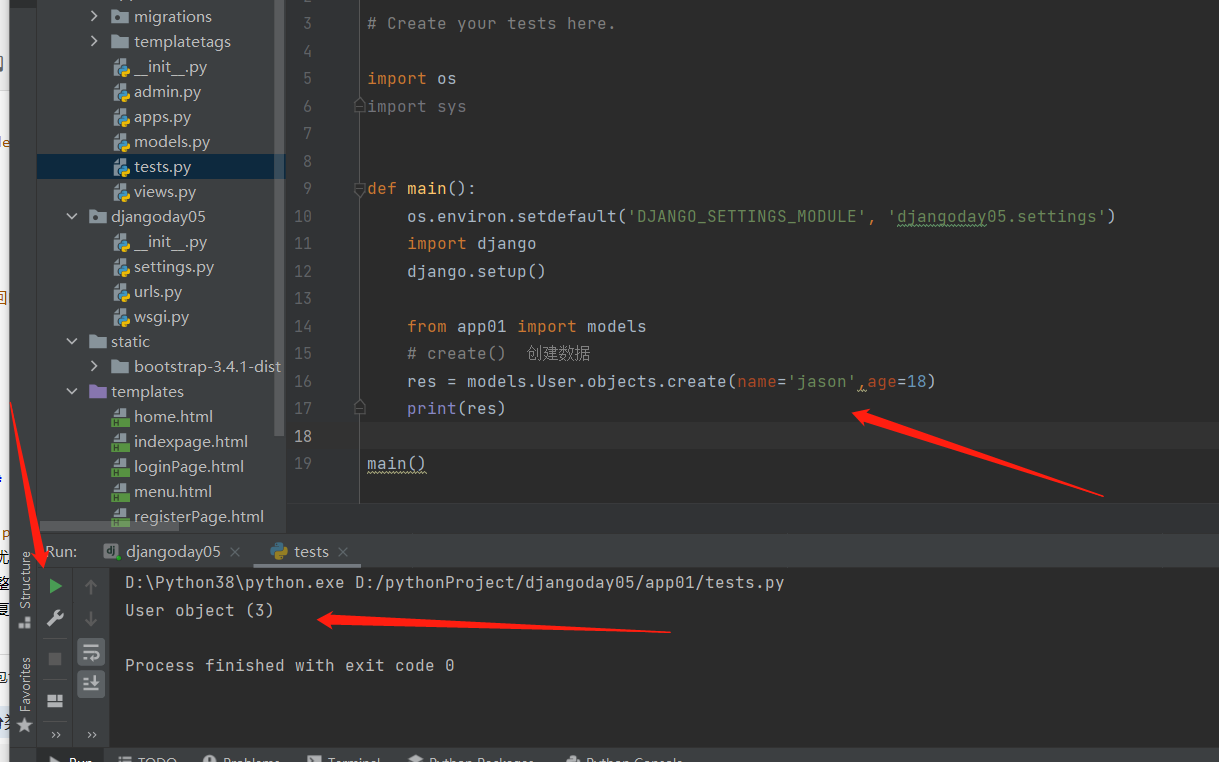
Task: Click the bootstrap-3.4.1-dist folder name
Action: (208, 366)
